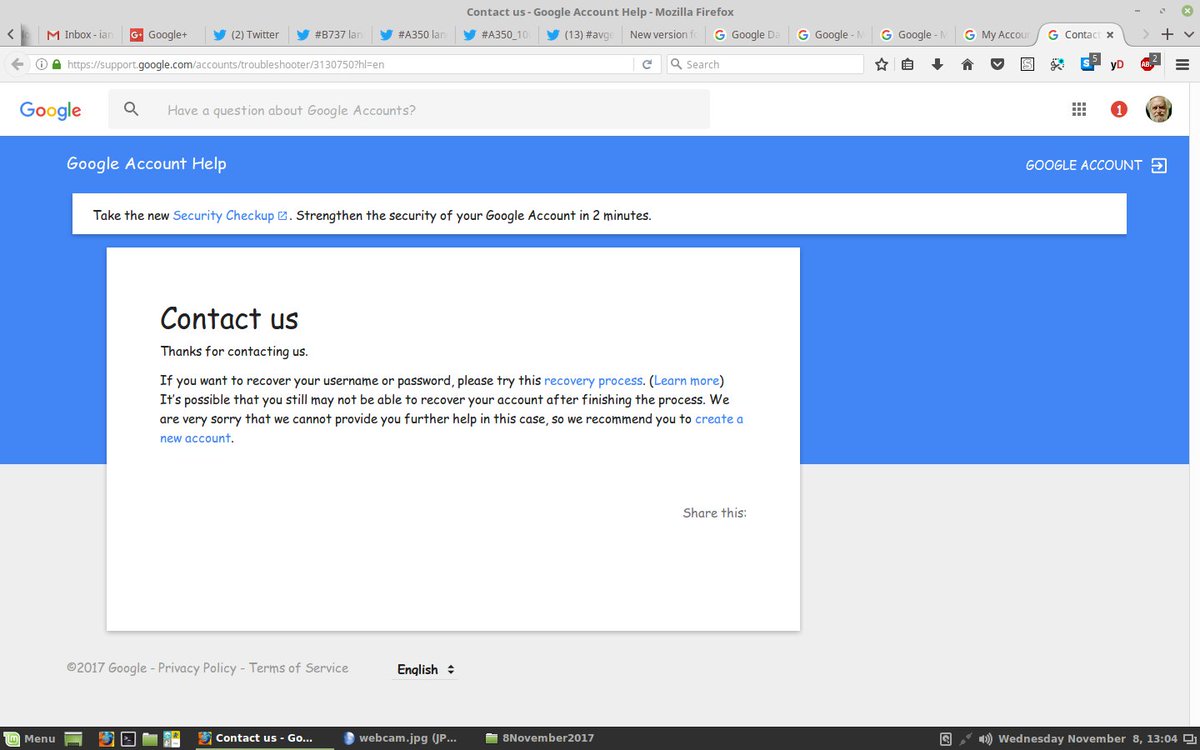
Task: Click the Learn more link
Action: pyautogui.click(x=687, y=380)
